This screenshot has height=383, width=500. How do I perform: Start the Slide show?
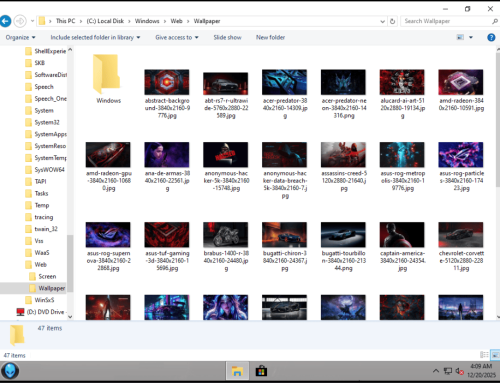click(x=227, y=37)
